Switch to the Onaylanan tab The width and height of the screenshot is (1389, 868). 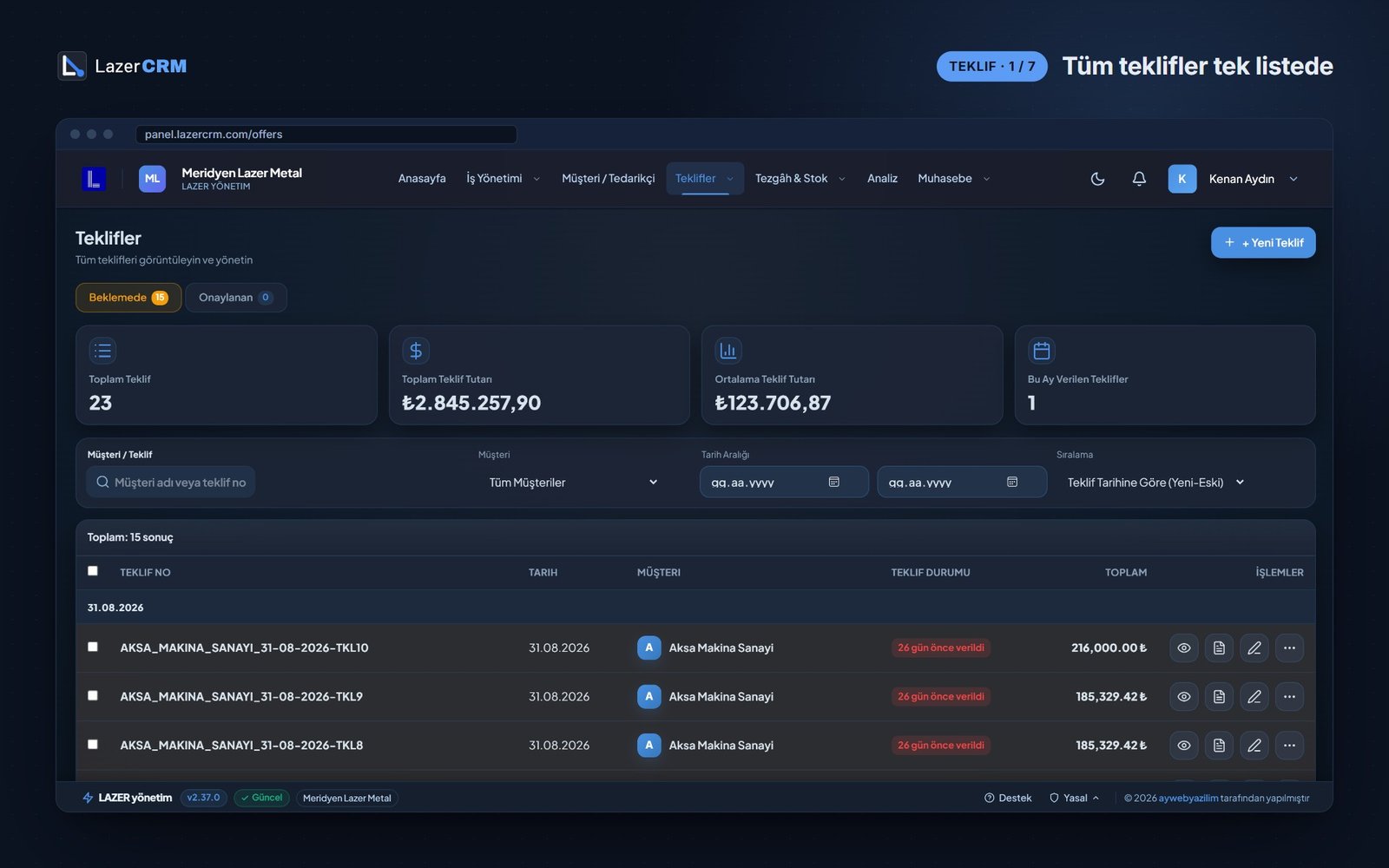click(x=236, y=298)
